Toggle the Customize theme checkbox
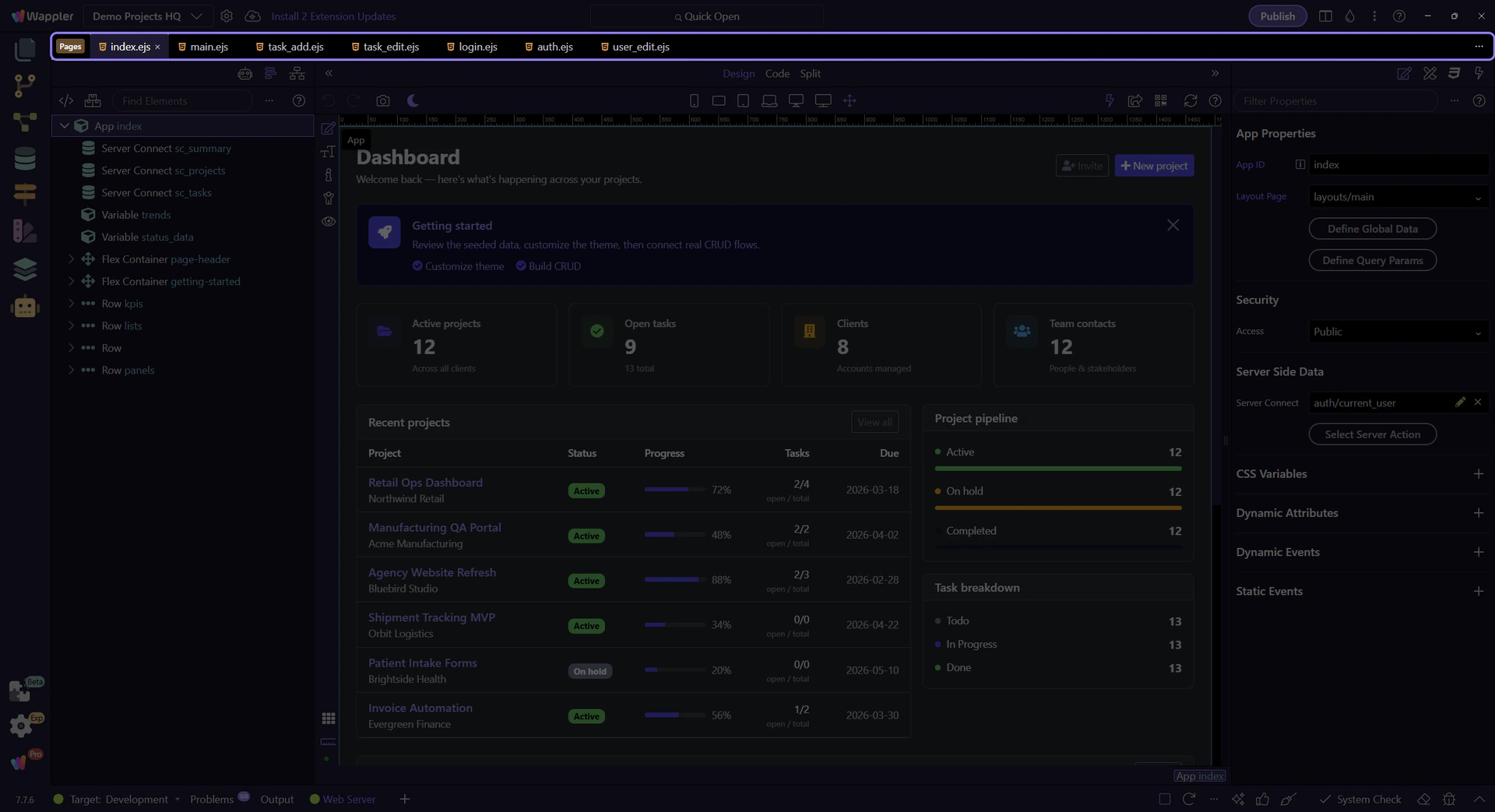1495x812 pixels. [x=417, y=266]
